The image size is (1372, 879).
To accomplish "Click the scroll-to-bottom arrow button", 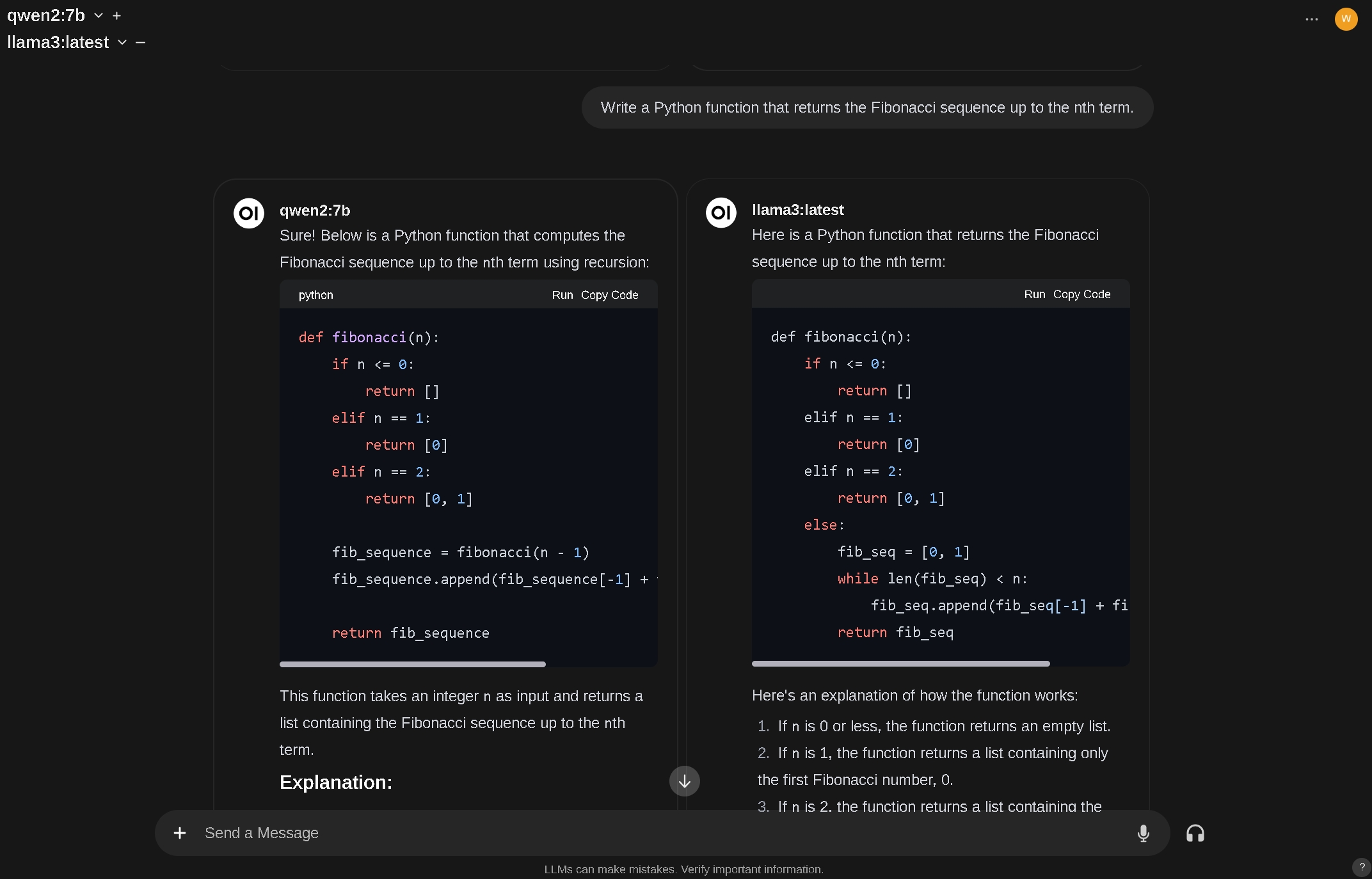I will pyautogui.click(x=684, y=781).
